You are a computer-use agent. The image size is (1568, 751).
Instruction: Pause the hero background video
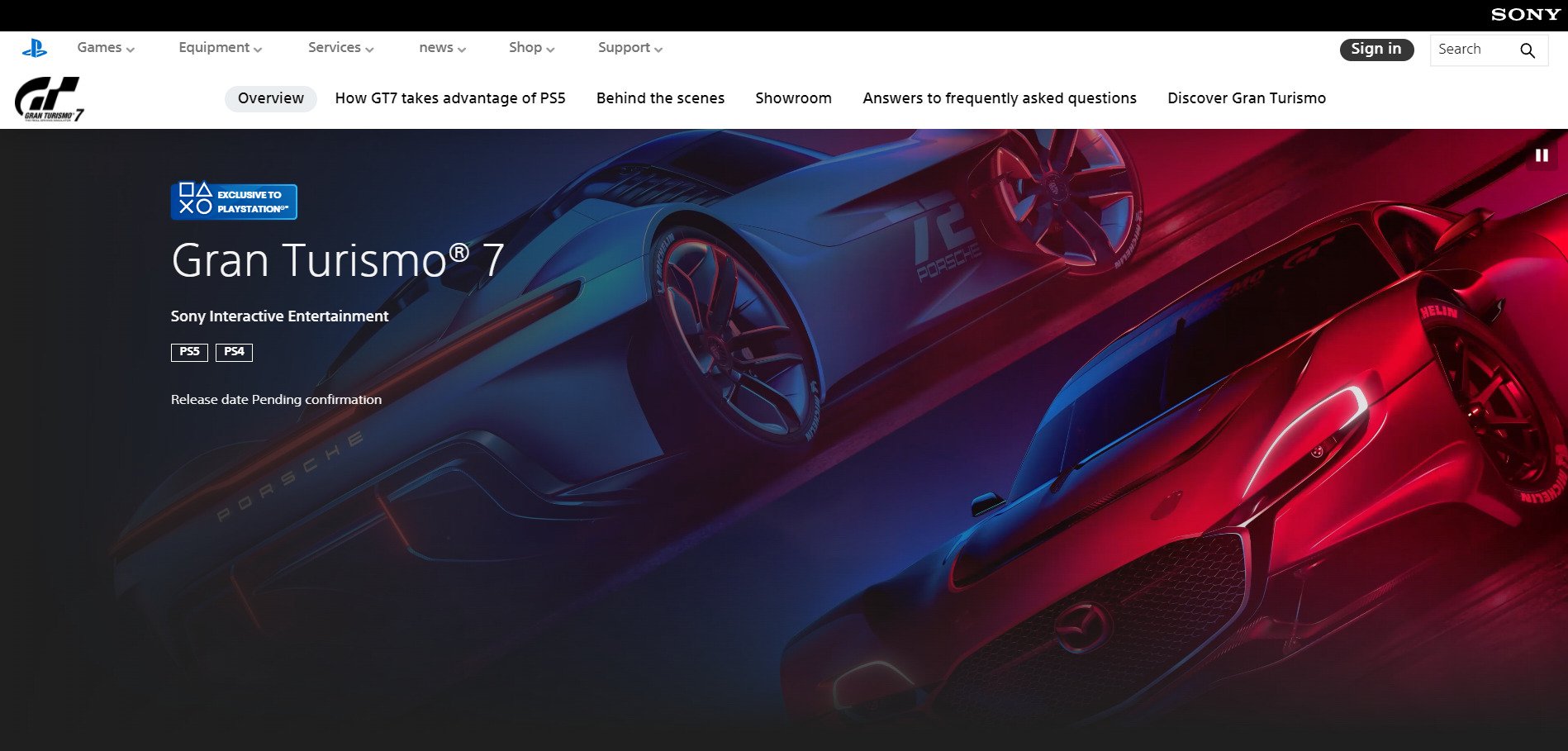[x=1542, y=155]
